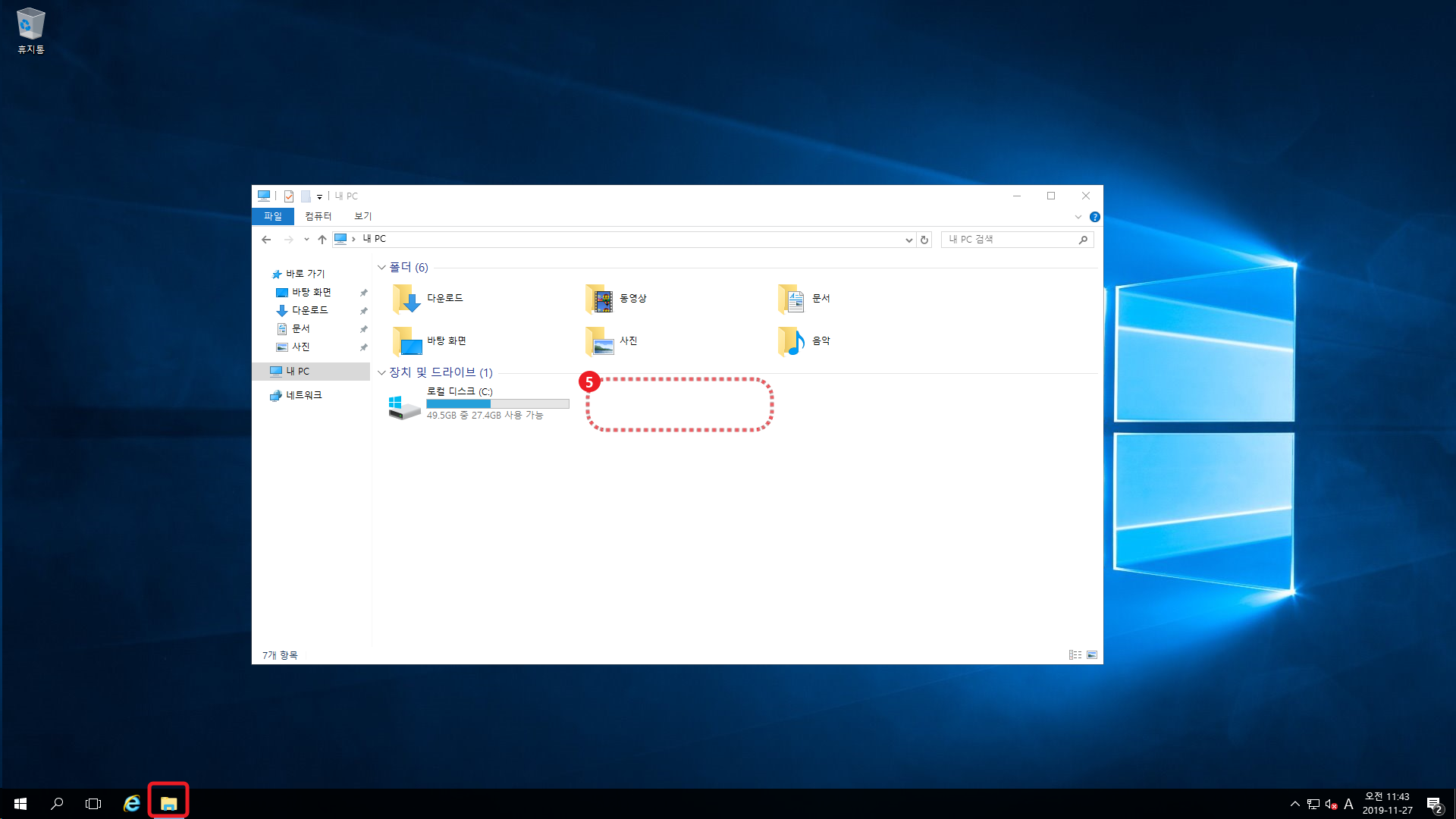Select 사진 in navigation pane
Viewport: 1456px width, 819px height.
point(301,347)
